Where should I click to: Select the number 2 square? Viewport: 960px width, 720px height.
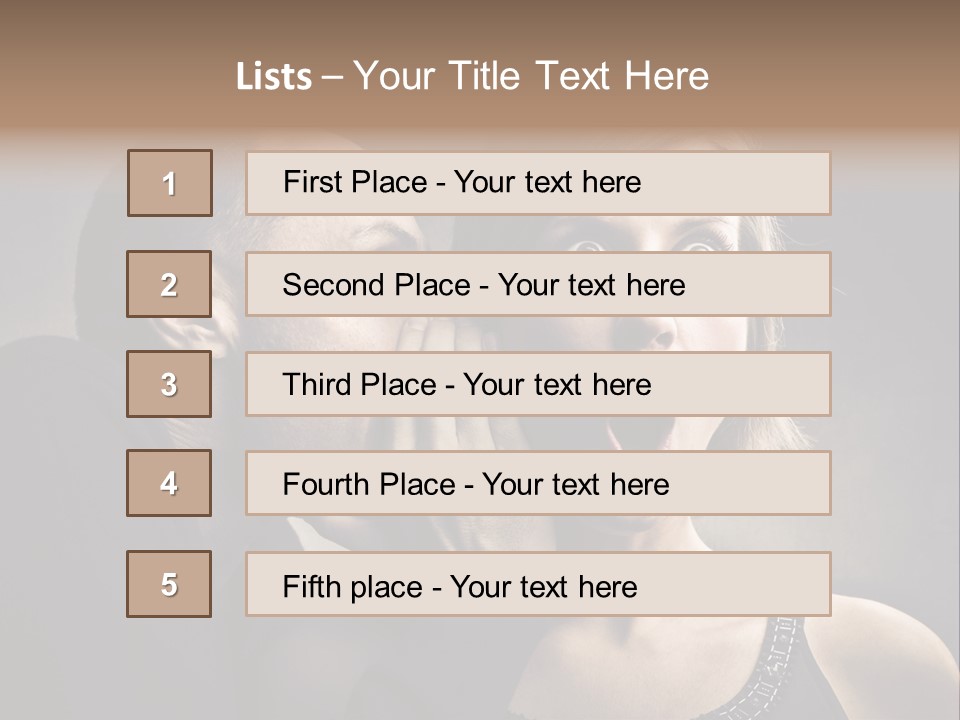point(169,284)
